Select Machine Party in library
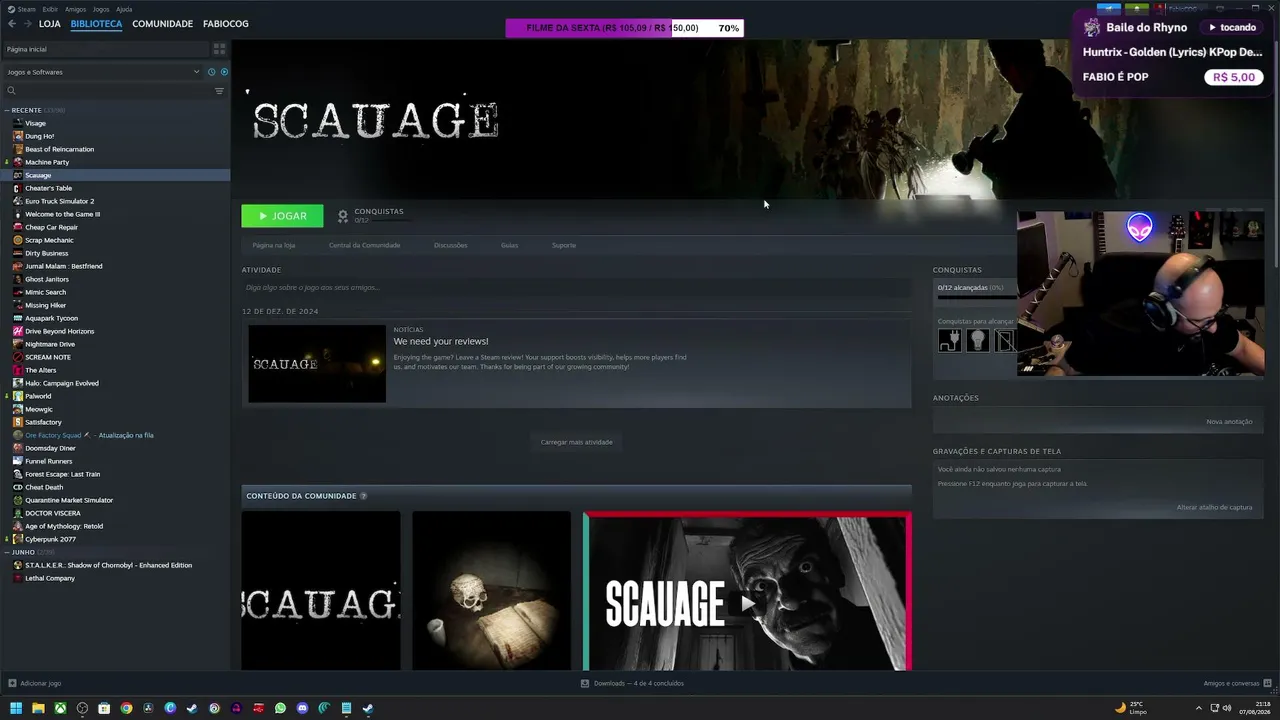1280x720 pixels. [x=47, y=162]
